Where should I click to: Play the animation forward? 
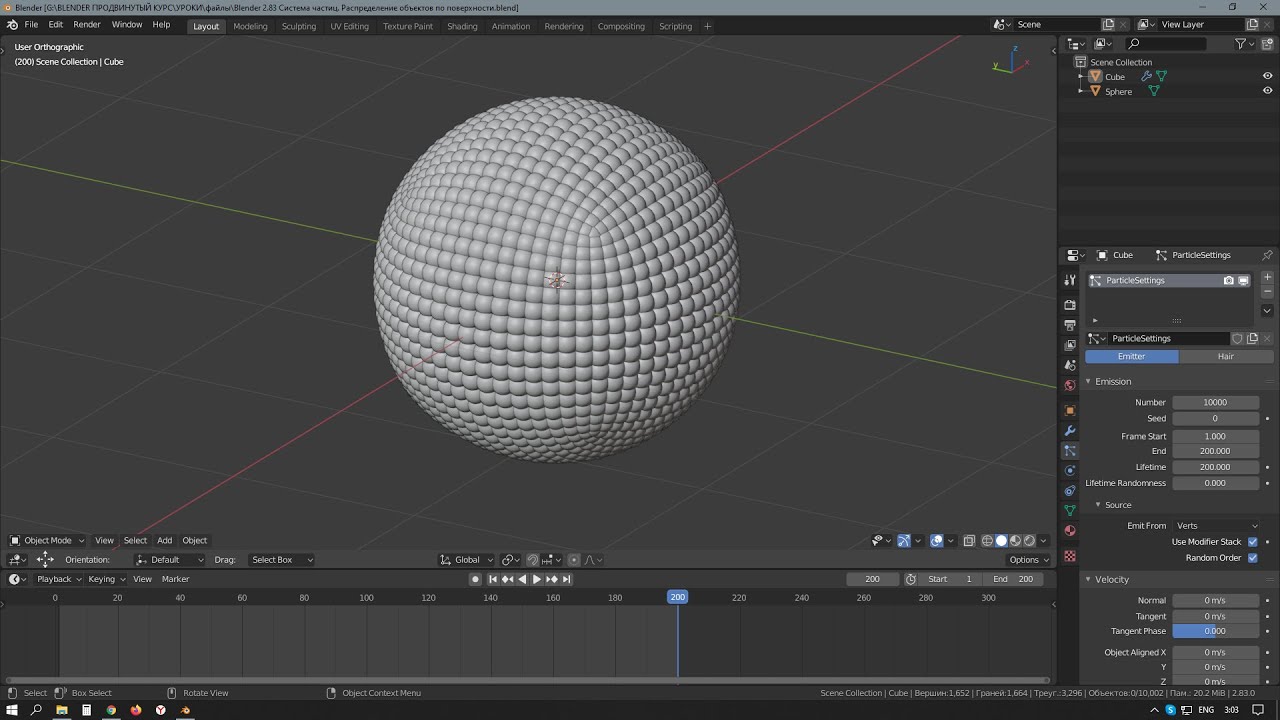point(537,579)
